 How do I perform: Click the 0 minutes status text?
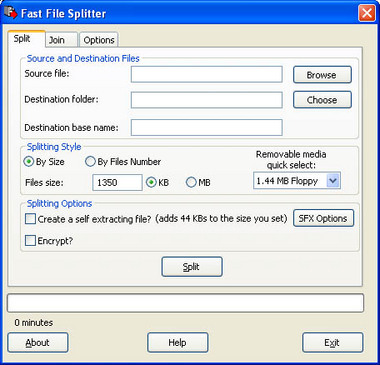34,323
